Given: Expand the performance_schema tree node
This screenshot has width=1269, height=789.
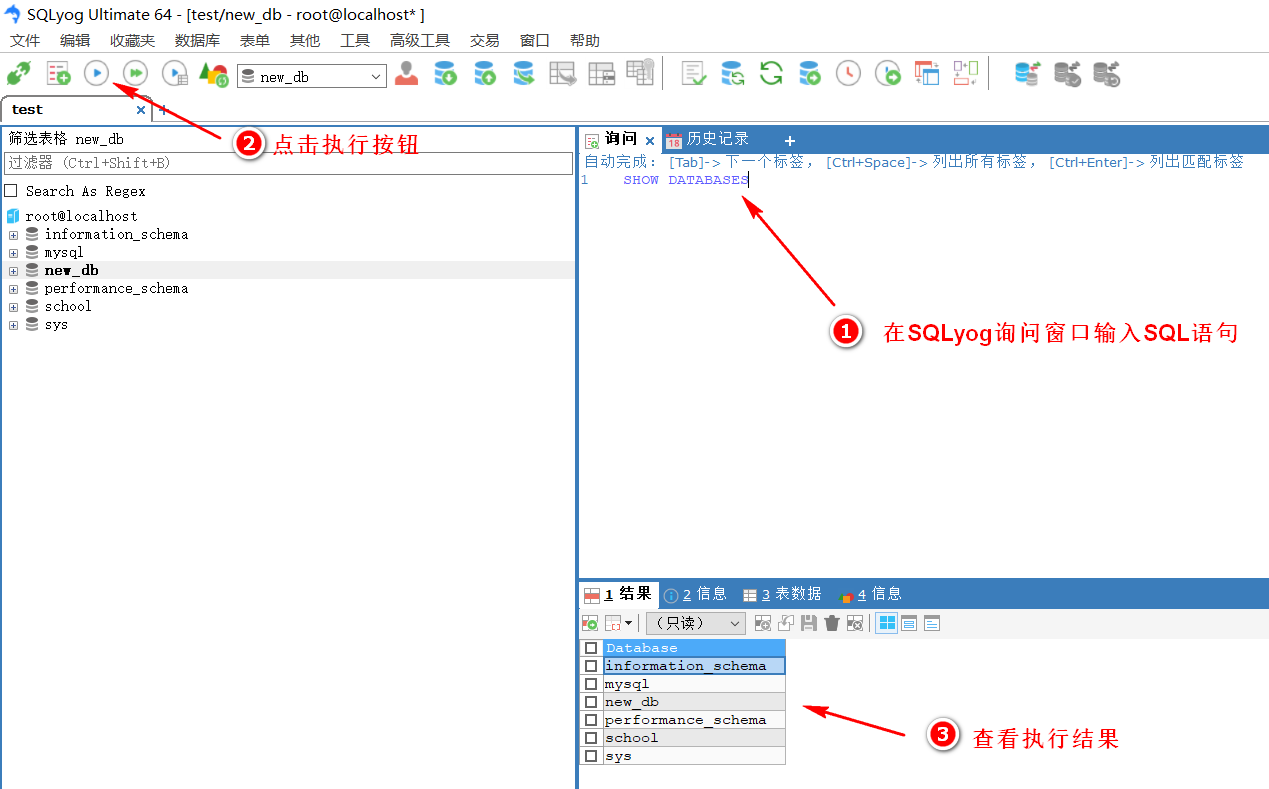Looking at the screenshot, I should (x=14, y=289).
